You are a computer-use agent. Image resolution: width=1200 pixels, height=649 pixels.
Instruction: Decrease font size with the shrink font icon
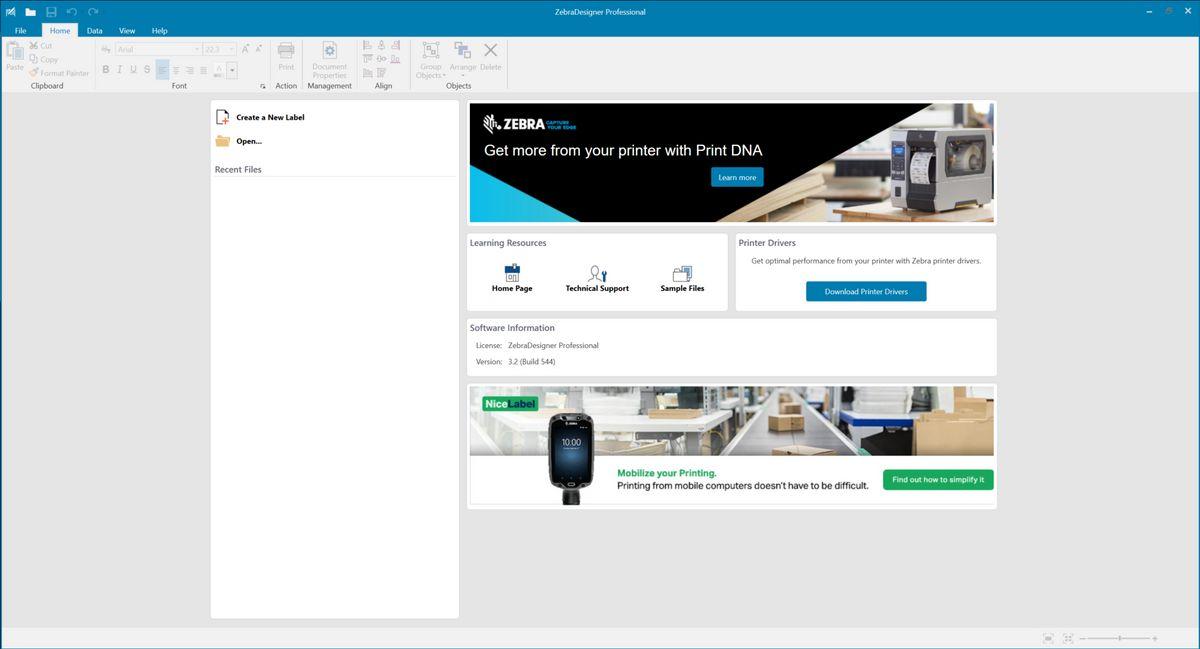pyautogui.click(x=259, y=48)
